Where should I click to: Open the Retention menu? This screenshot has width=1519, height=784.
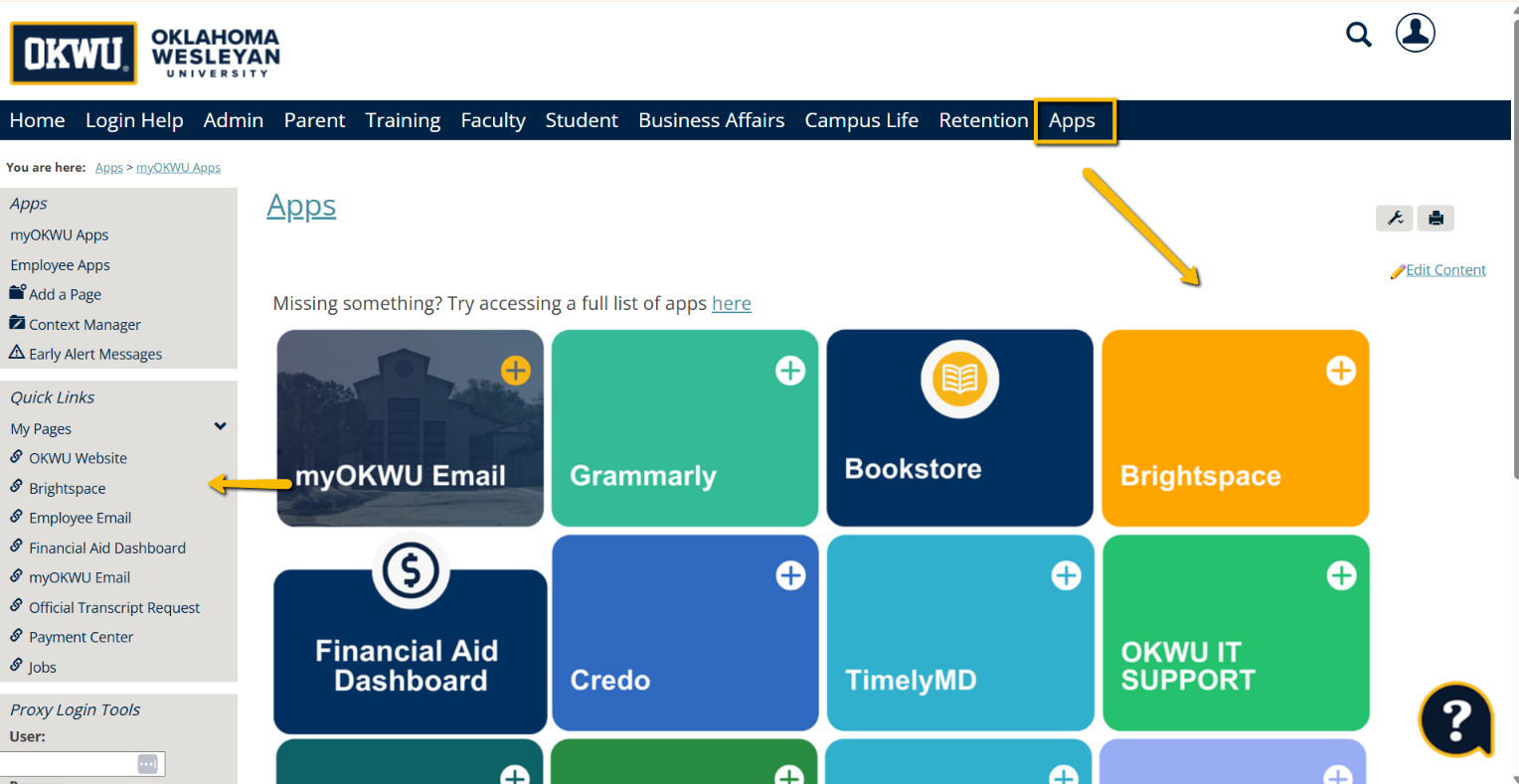pyautogui.click(x=983, y=120)
